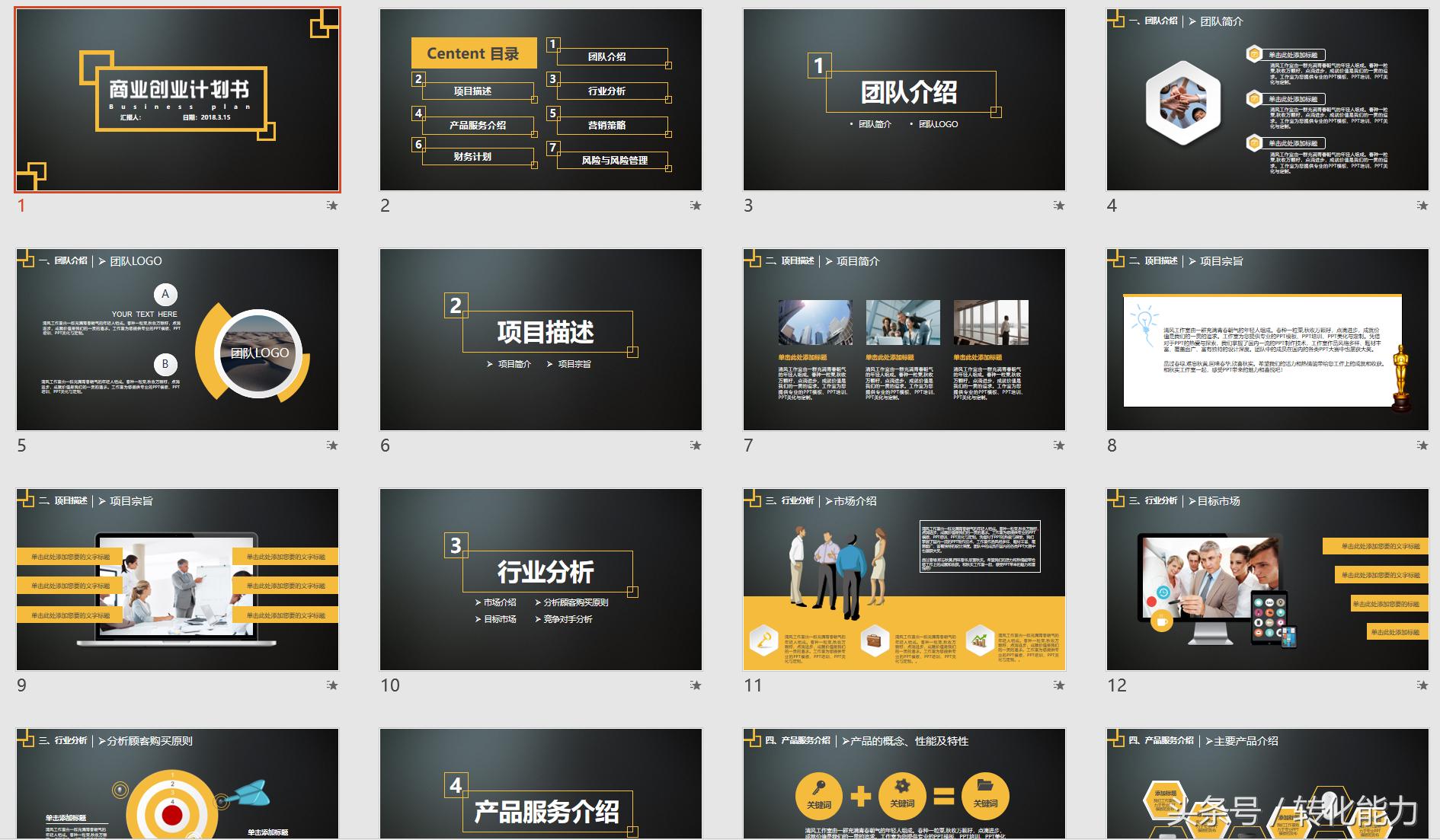
Task: Click the slide number 1 label
Action: point(21,206)
